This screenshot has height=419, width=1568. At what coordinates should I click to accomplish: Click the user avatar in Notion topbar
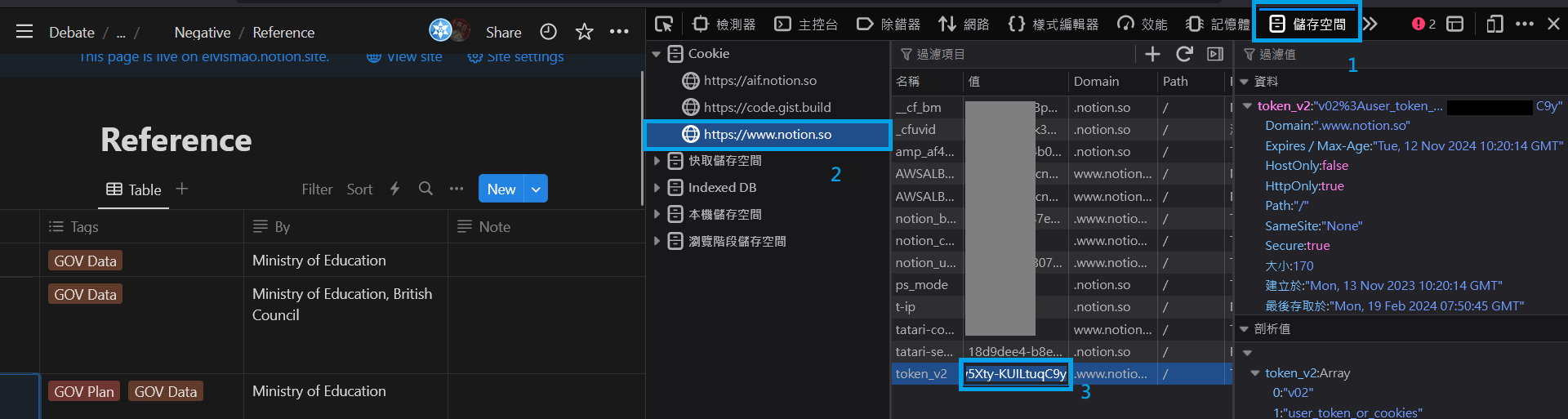tap(441, 30)
